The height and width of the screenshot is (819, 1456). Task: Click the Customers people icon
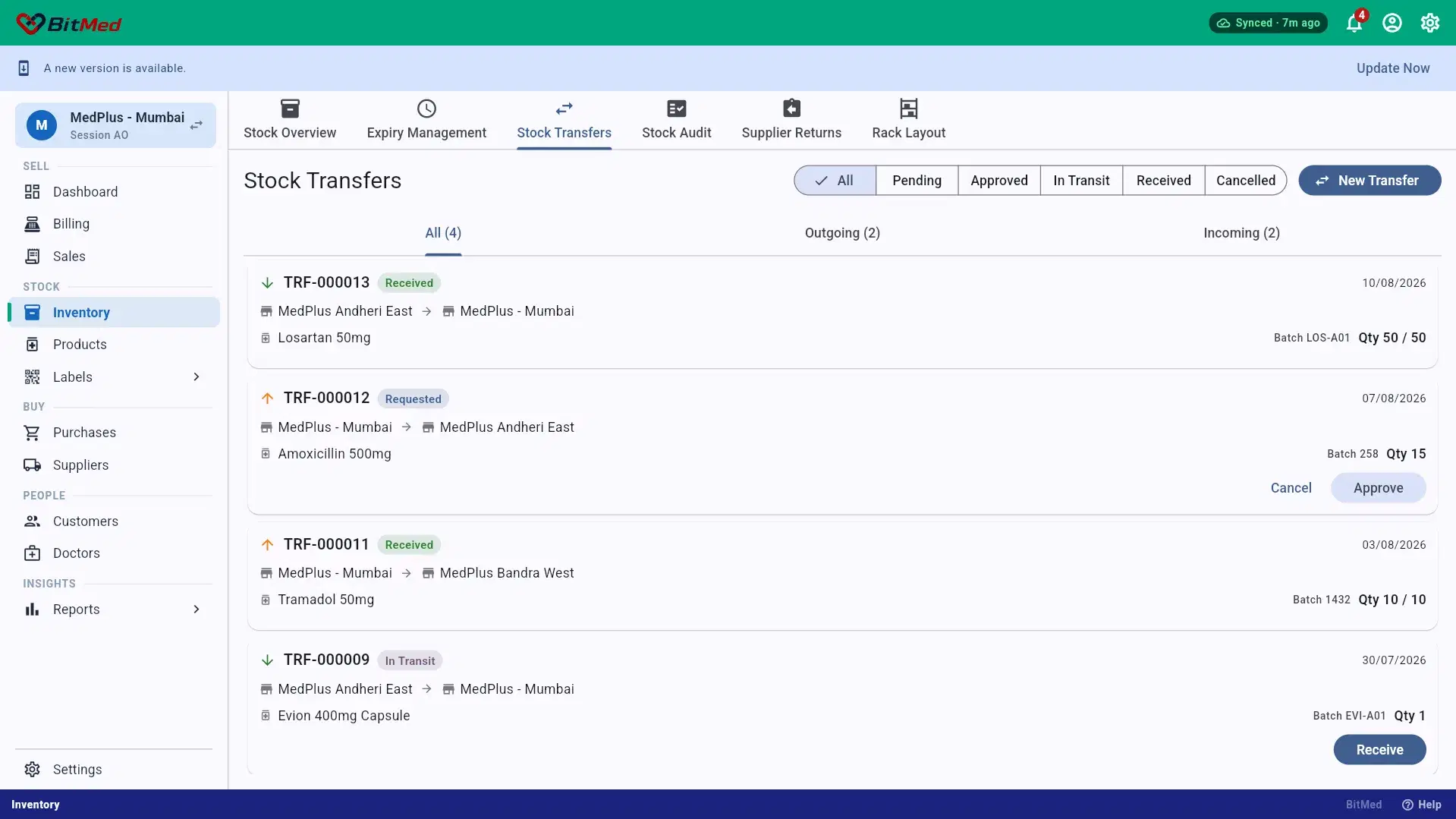coord(32,521)
